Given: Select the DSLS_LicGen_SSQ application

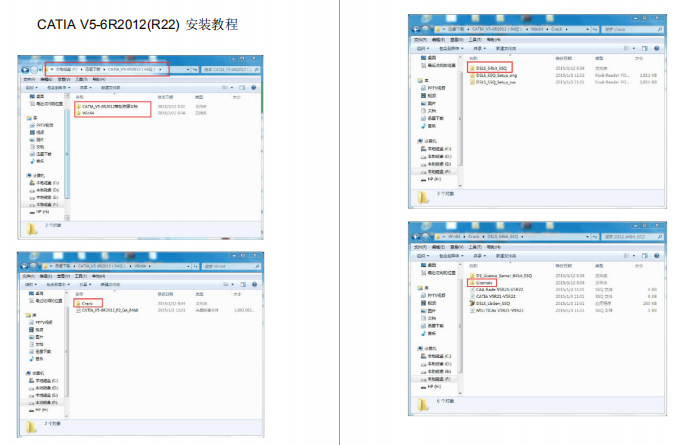Looking at the screenshot, I should coord(489,304).
